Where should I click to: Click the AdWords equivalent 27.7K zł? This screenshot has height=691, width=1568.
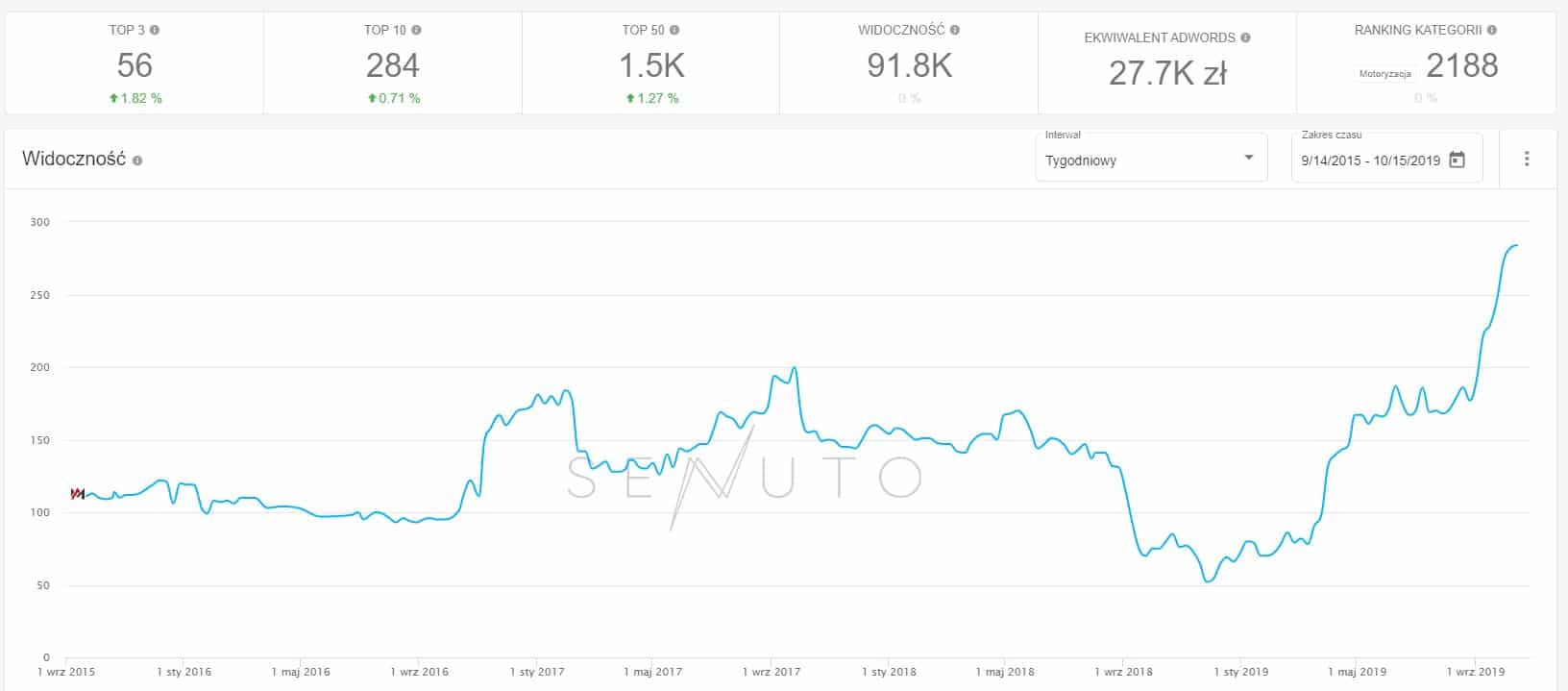point(1167,73)
